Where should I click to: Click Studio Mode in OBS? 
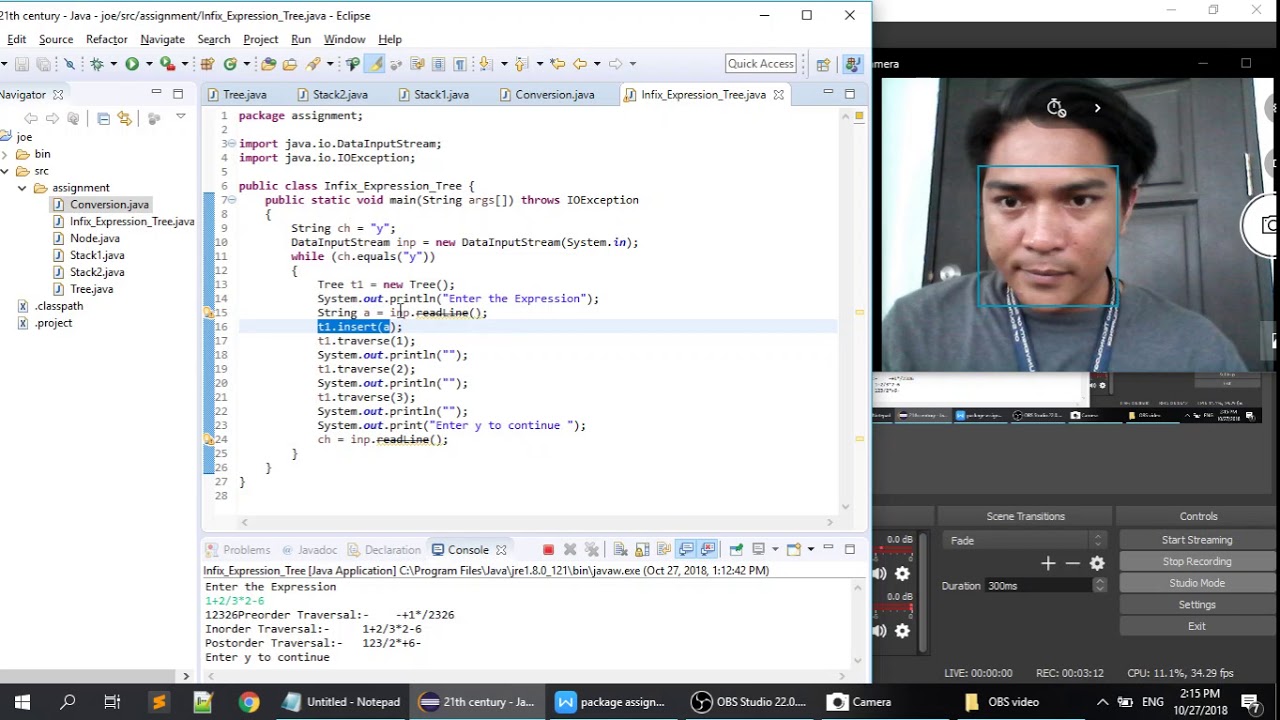pos(1197,583)
